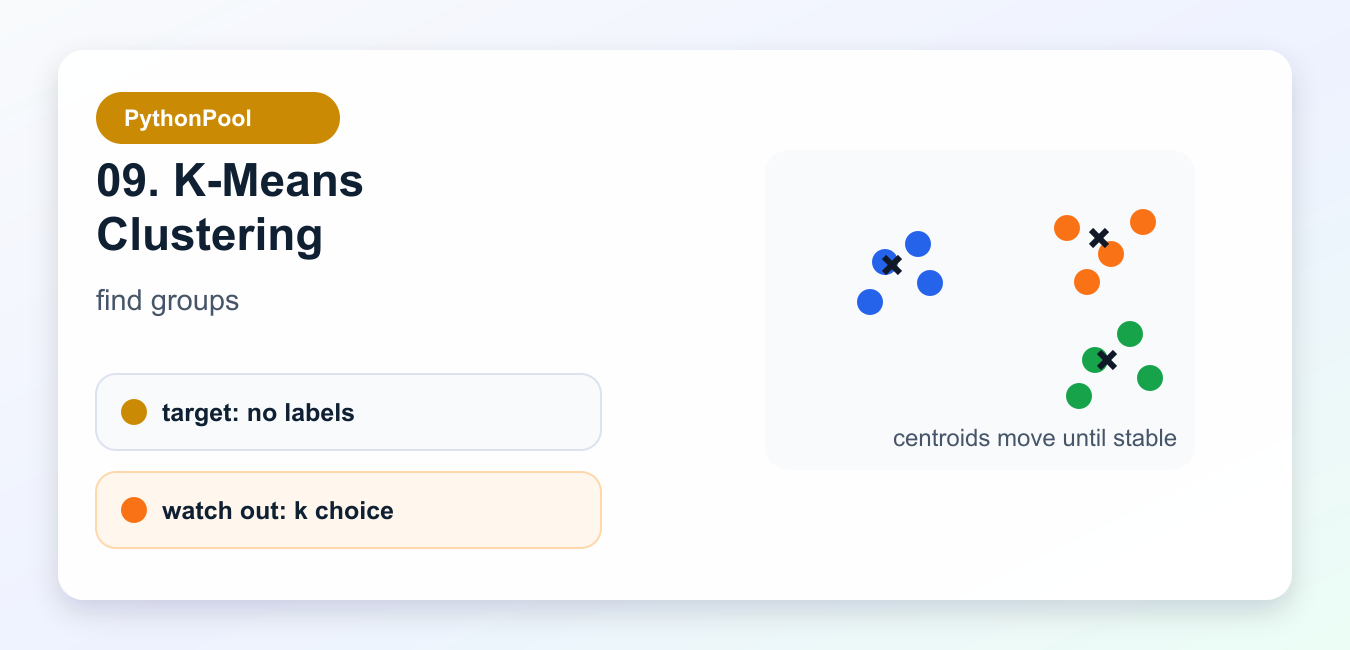1350x650 pixels.
Task: Click the PythonPool badge
Action: [x=218, y=118]
